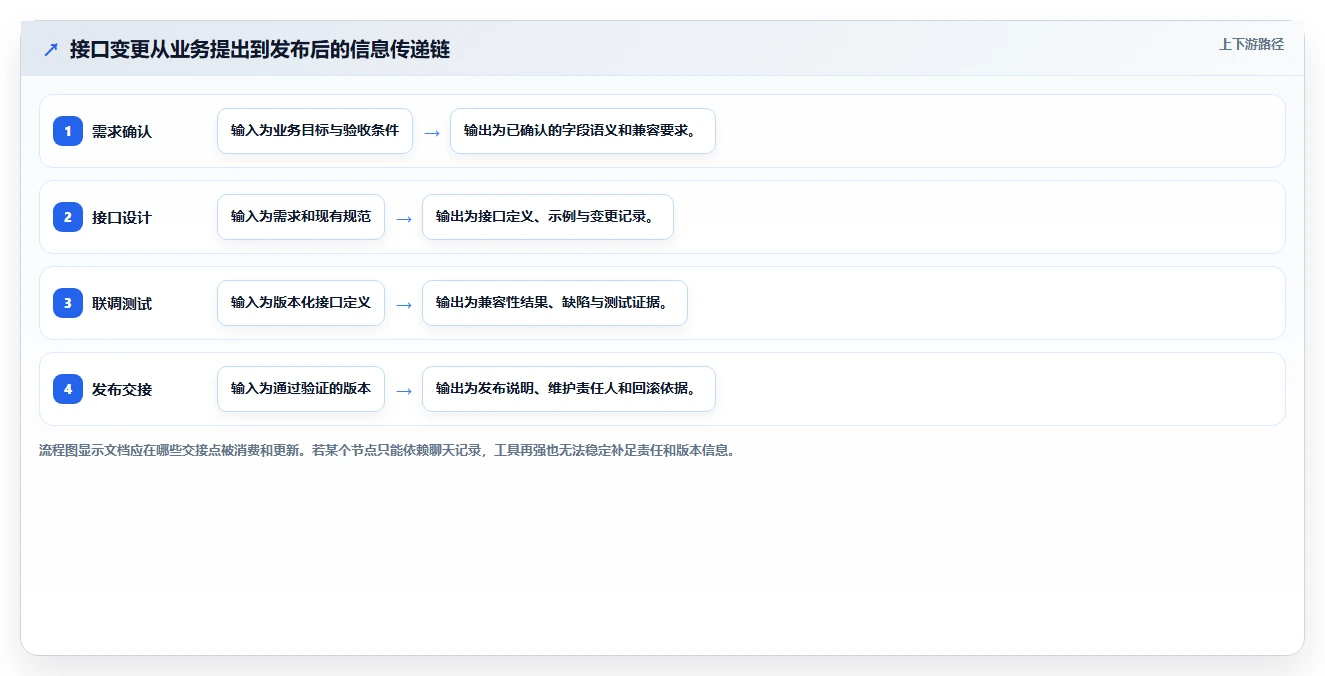The image size is (1325, 676).
Task: Select step number 2 badge
Action: pos(68,217)
